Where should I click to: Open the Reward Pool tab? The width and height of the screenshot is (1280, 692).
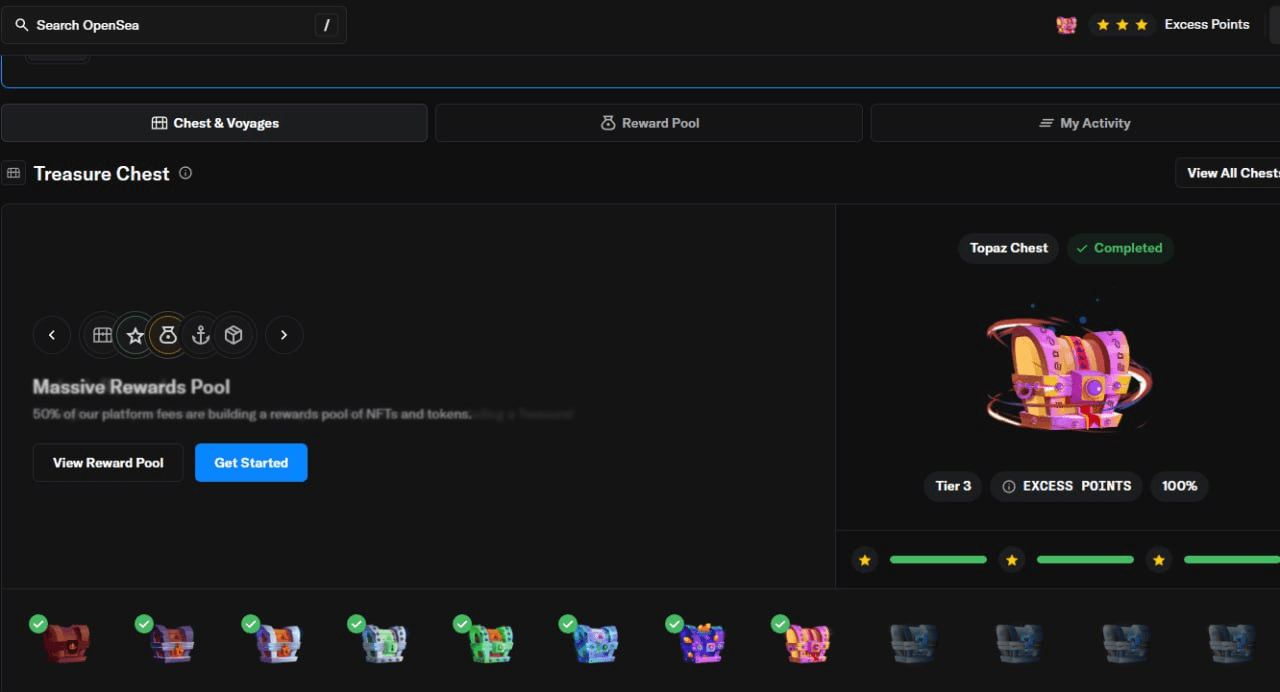click(649, 123)
